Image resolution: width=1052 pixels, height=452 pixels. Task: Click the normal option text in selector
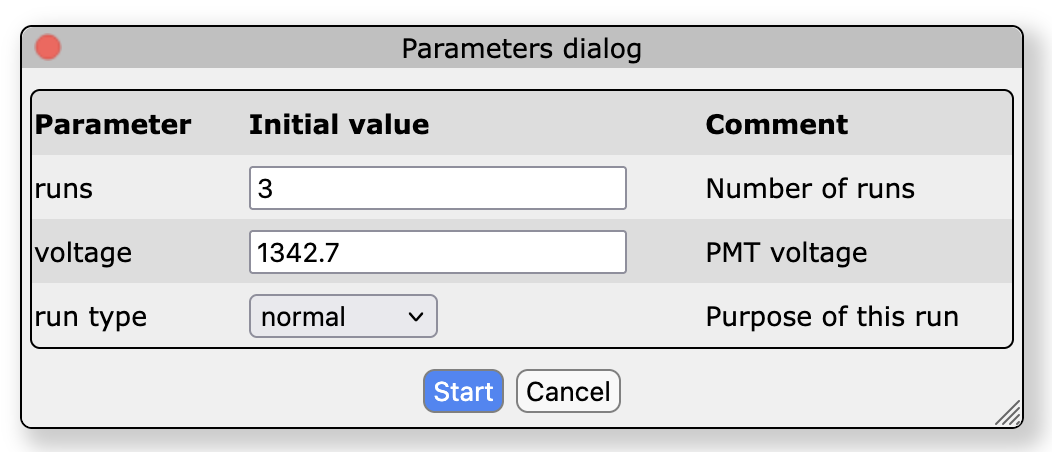pos(303,317)
